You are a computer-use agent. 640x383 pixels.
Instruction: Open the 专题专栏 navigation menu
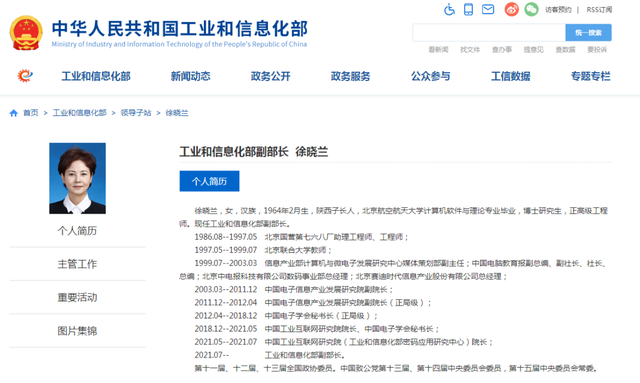[591, 76]
